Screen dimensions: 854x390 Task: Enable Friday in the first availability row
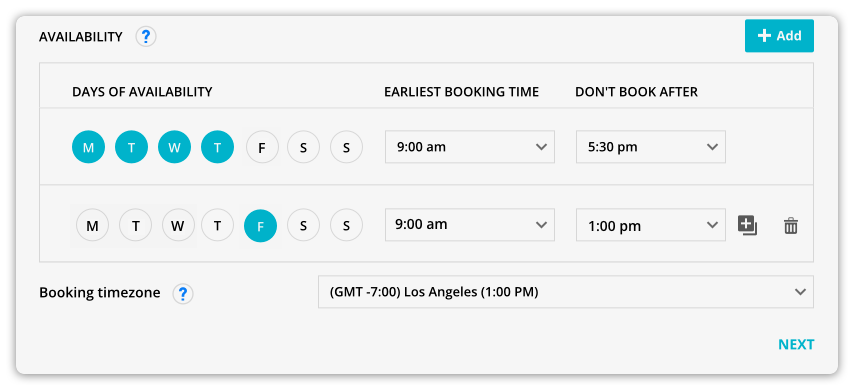262,147
